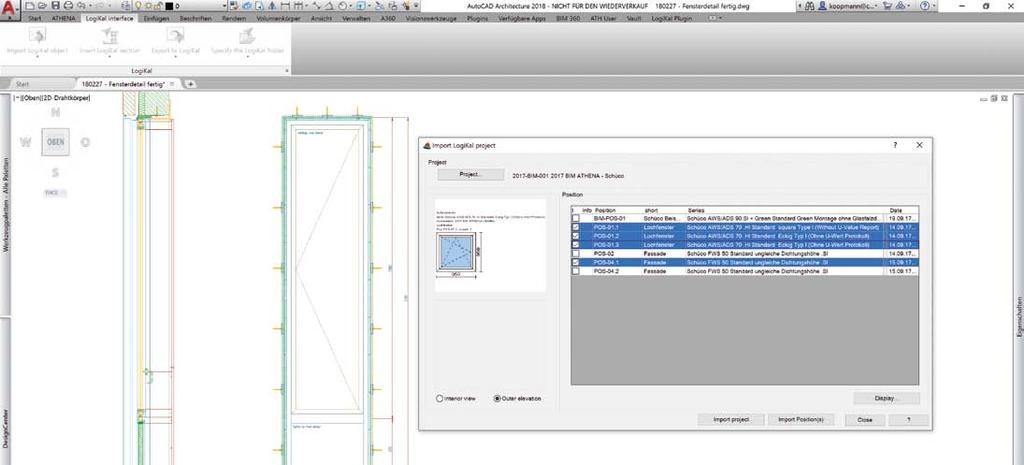
Task: Click the dimension tool icon in quick access toolbar
Action: click(286, 5)
